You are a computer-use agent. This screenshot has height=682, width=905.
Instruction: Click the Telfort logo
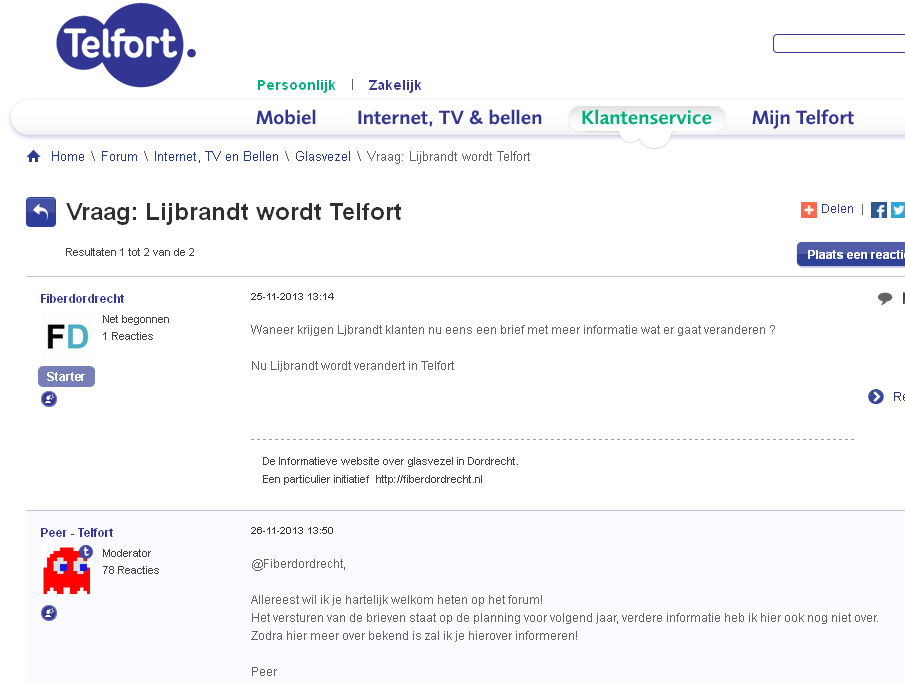[126, 45]
